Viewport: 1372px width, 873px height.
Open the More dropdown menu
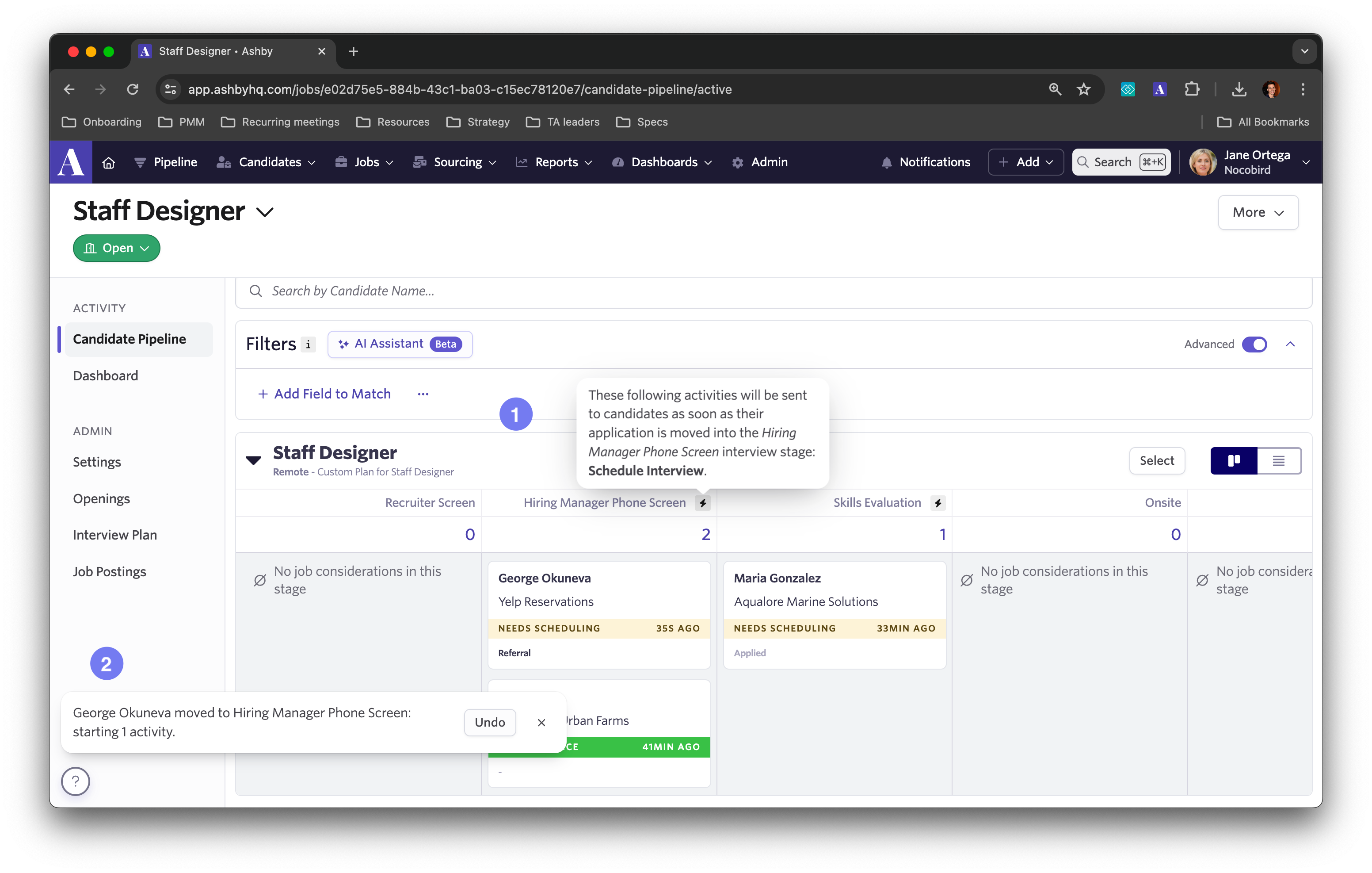pyautogui.click(x=1258, y=213)
